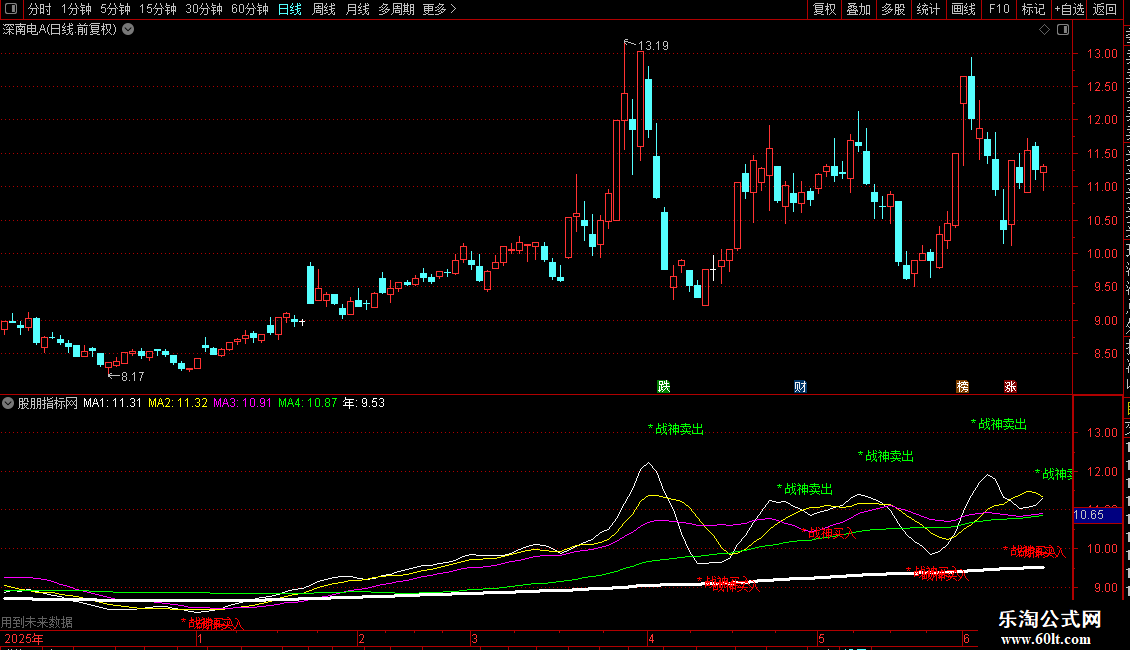This screenshot has width=1130, height=650.
Task: Click MA2: 11.32 indicator value
Action: (x=178, y=403)
